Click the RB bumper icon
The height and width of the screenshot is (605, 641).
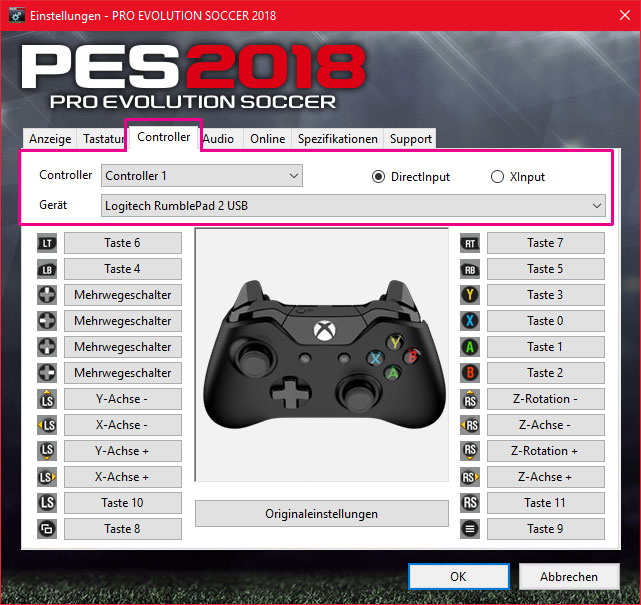coord(470,269)
